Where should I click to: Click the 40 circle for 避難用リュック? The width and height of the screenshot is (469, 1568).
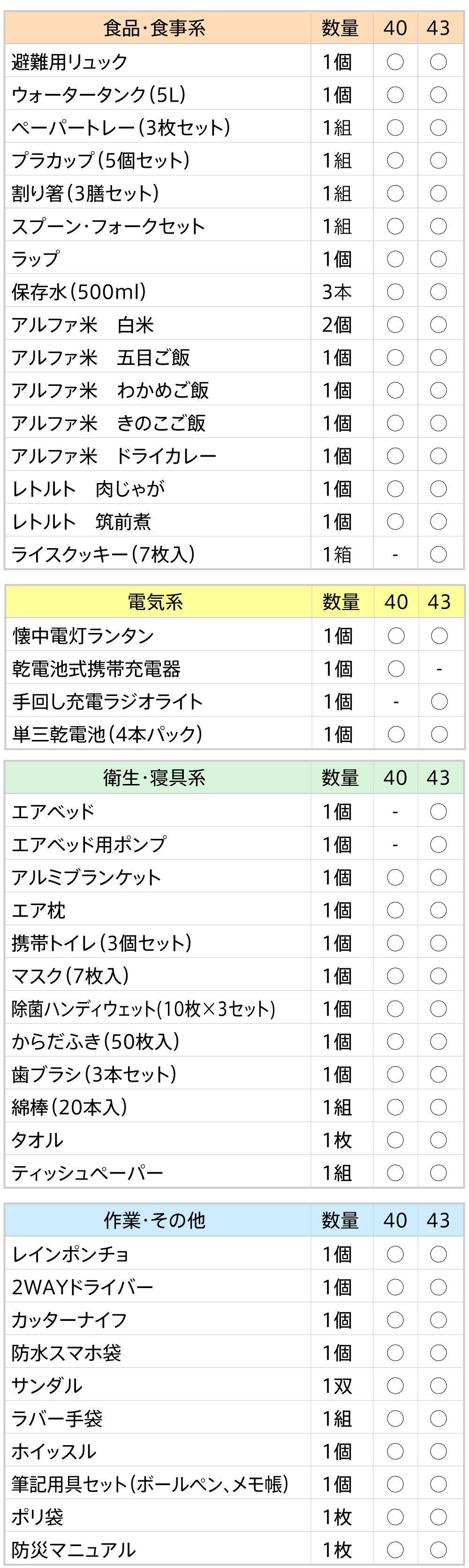coord(395,61)
